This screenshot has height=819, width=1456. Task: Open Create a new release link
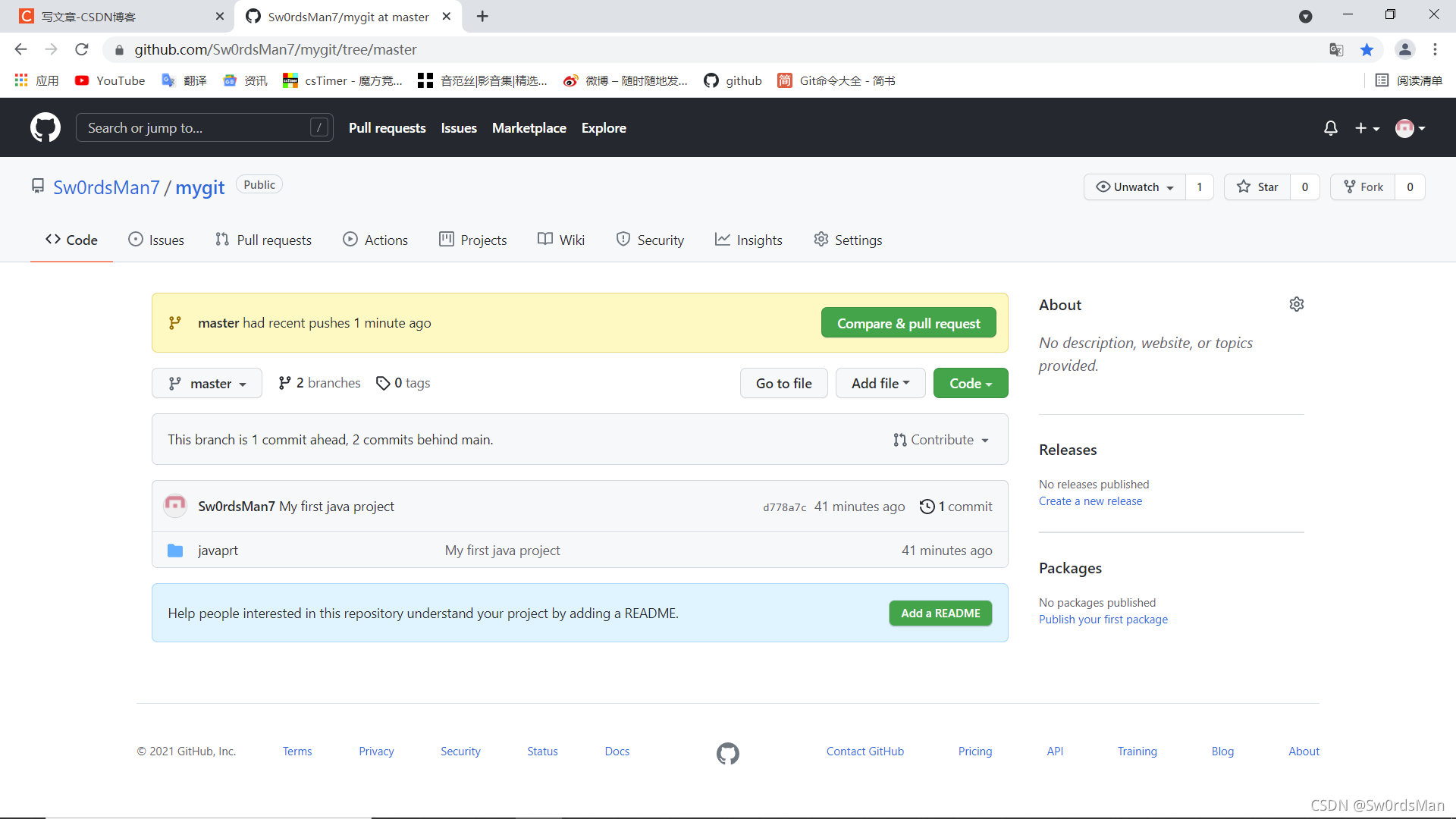(1090, 501)
